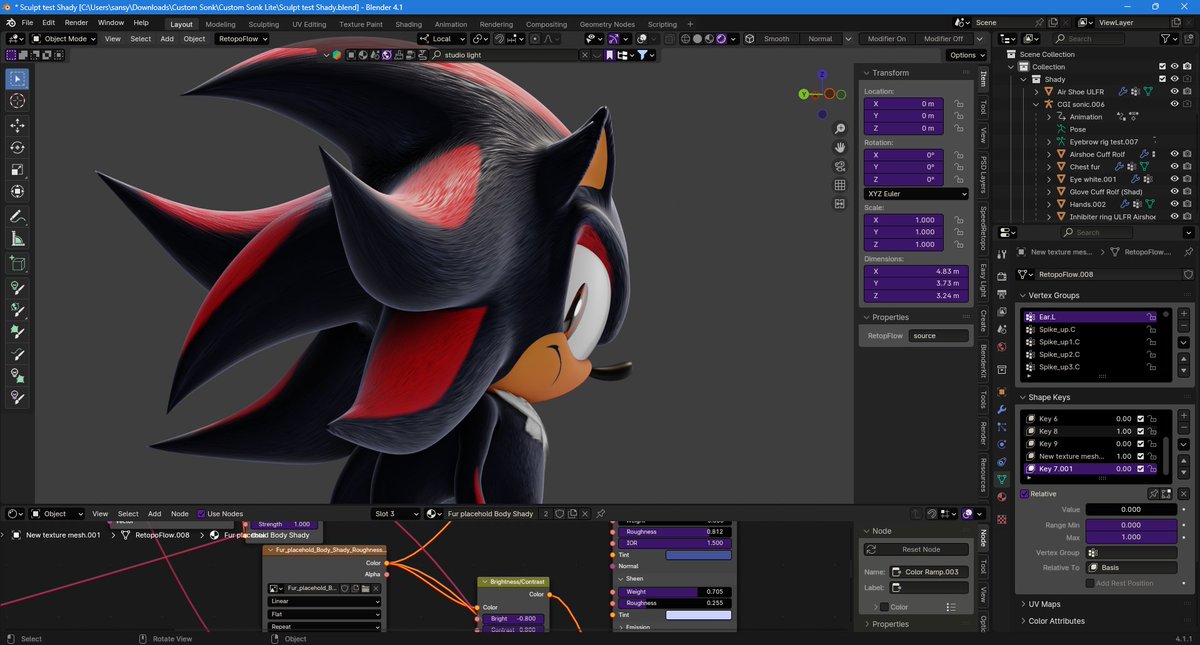Select the Select Box tool
Image resolution: width=1200 pixels, height=645 pixels.
(x=17, y=79)
